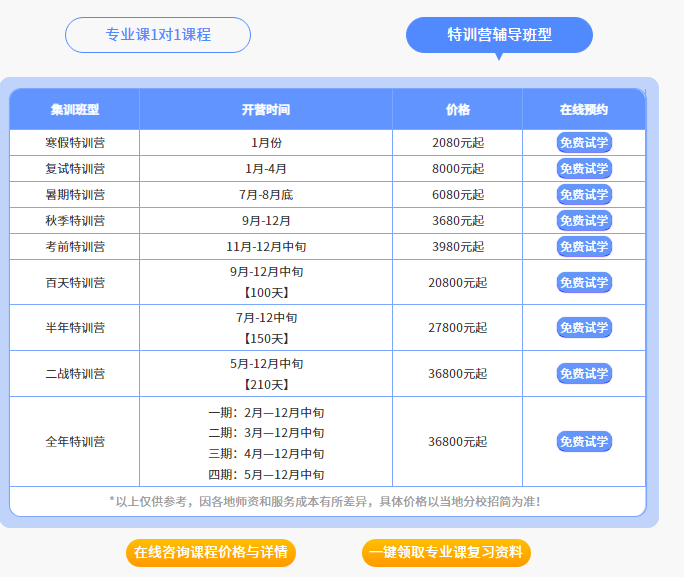This screenshot has height=577, width=684.
Task: Click the 27800元起 price cell
Action: click(x=458, y=328)
